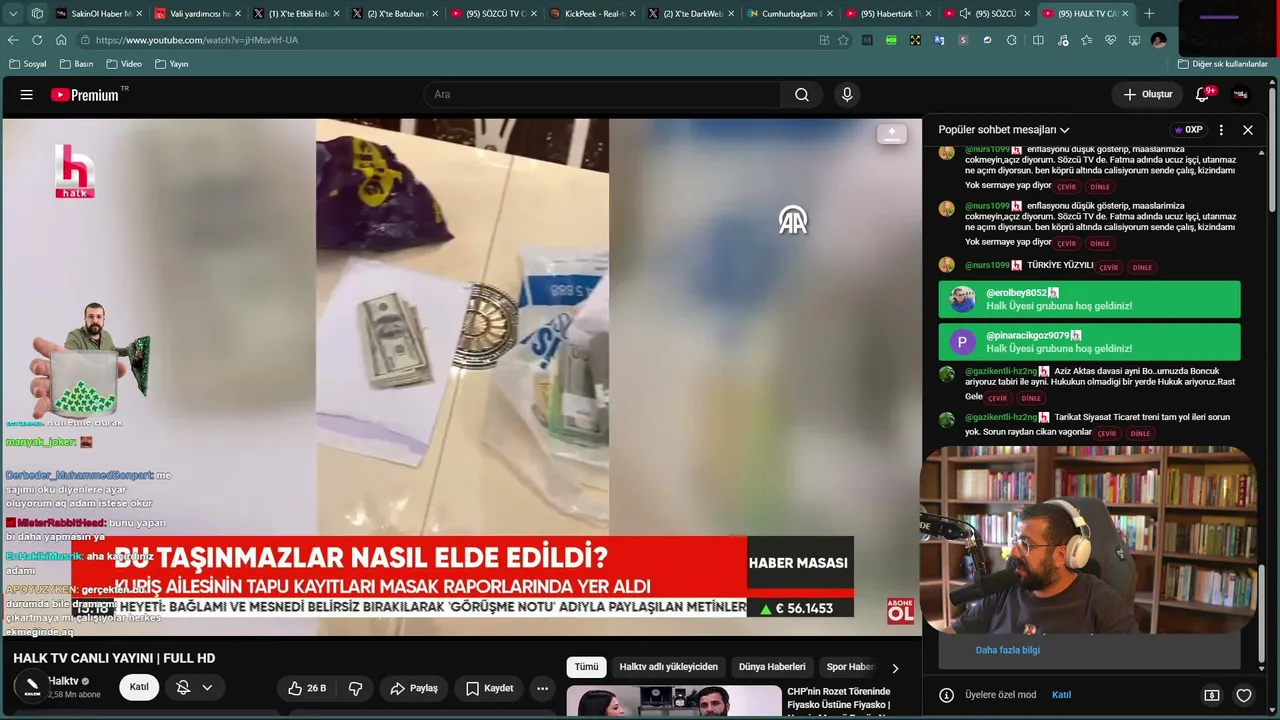1280x720 pixels.
Task: Open a new browser tab
Action: tap(1149, 14)
